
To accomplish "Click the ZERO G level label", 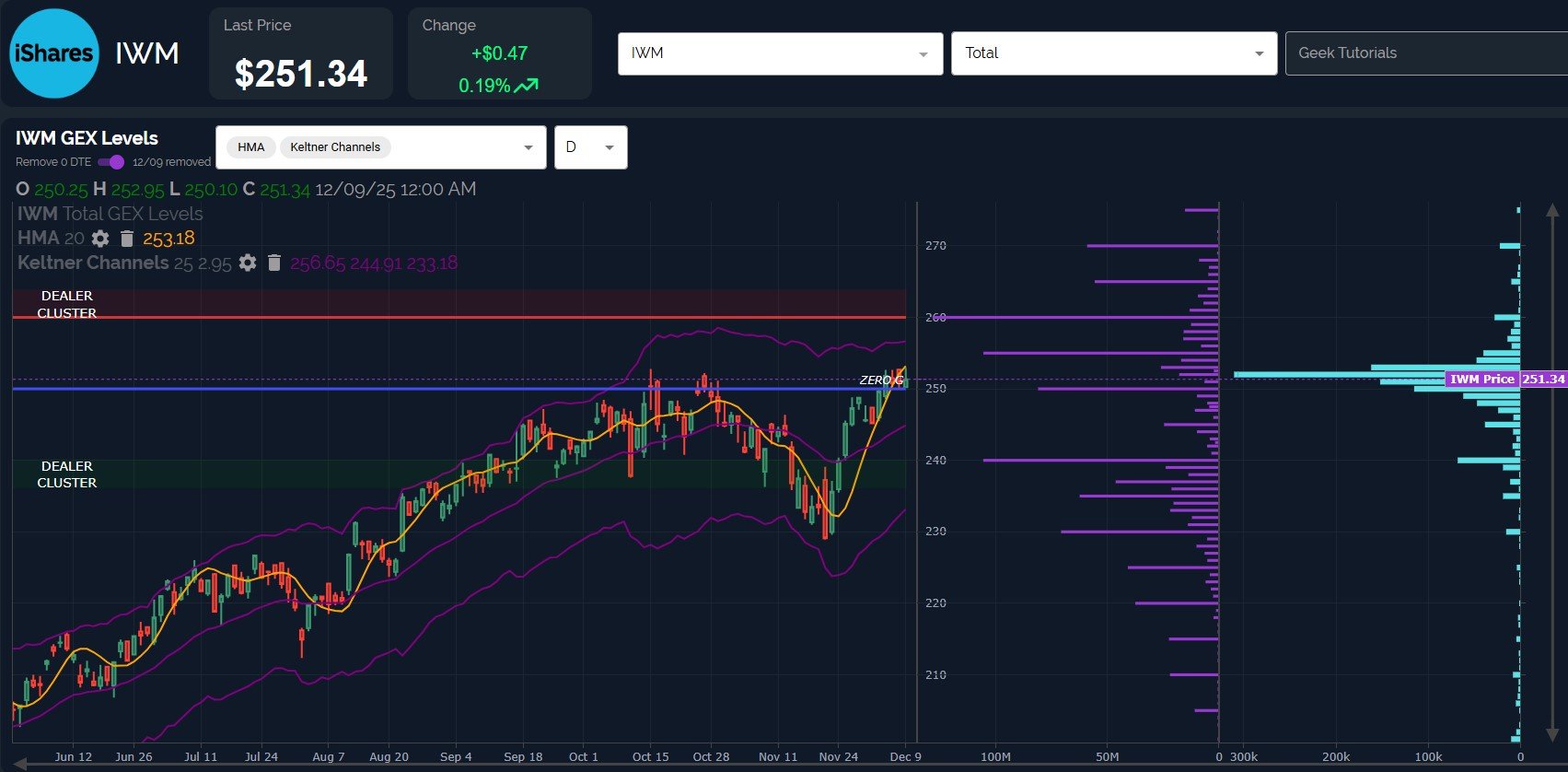I will [x=881, y=380].
